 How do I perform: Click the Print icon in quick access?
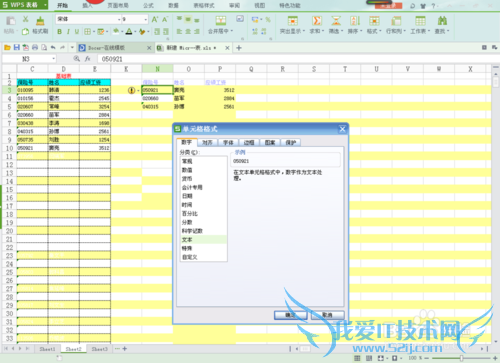[35, 48]
